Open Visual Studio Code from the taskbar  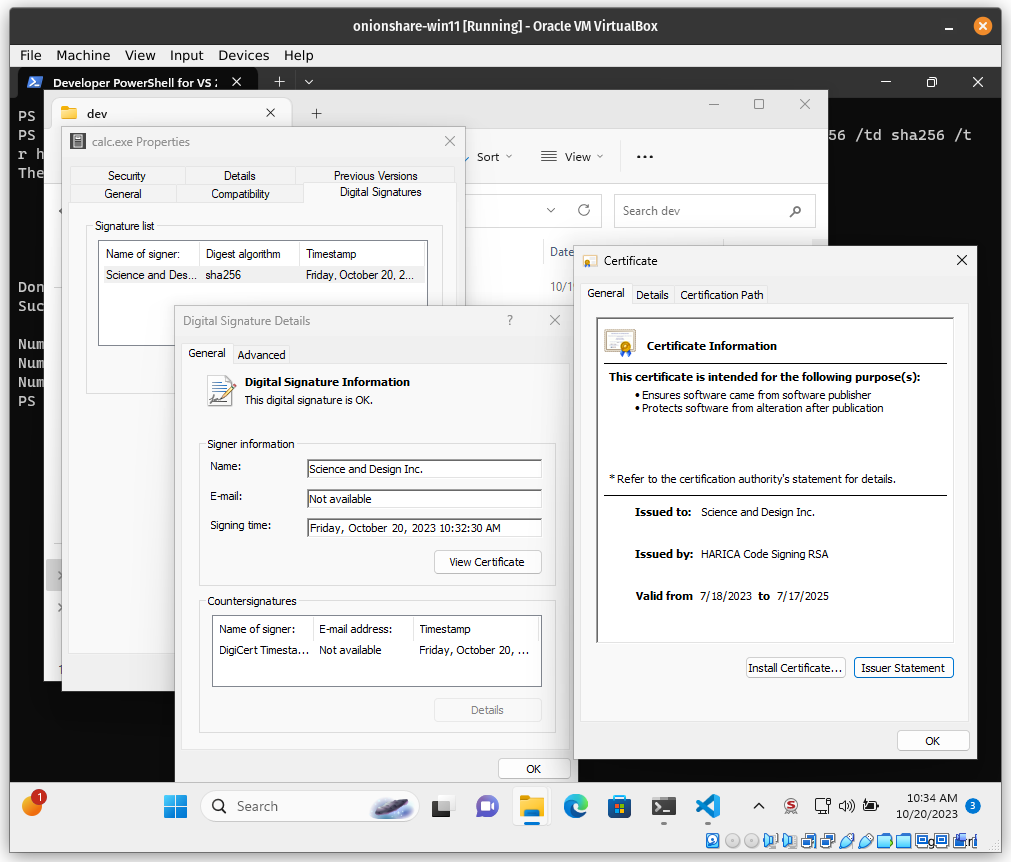(708, 806)
